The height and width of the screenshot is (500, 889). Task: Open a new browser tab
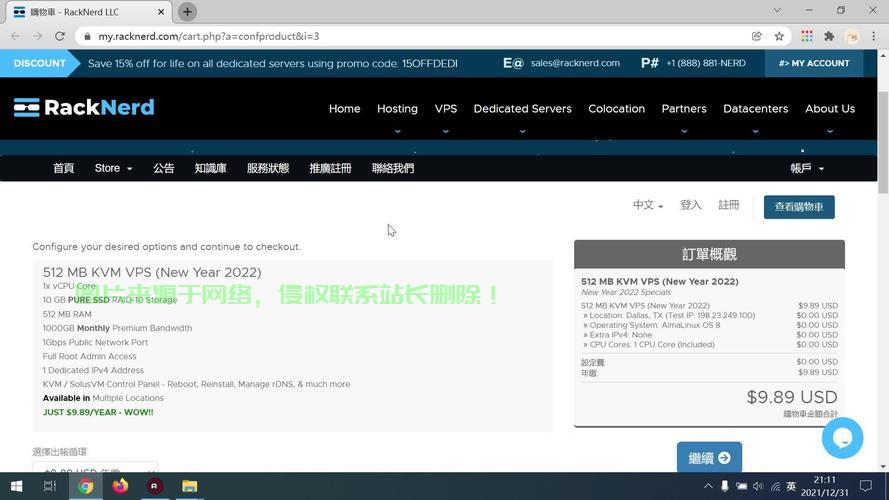click(x=187, y=11)
